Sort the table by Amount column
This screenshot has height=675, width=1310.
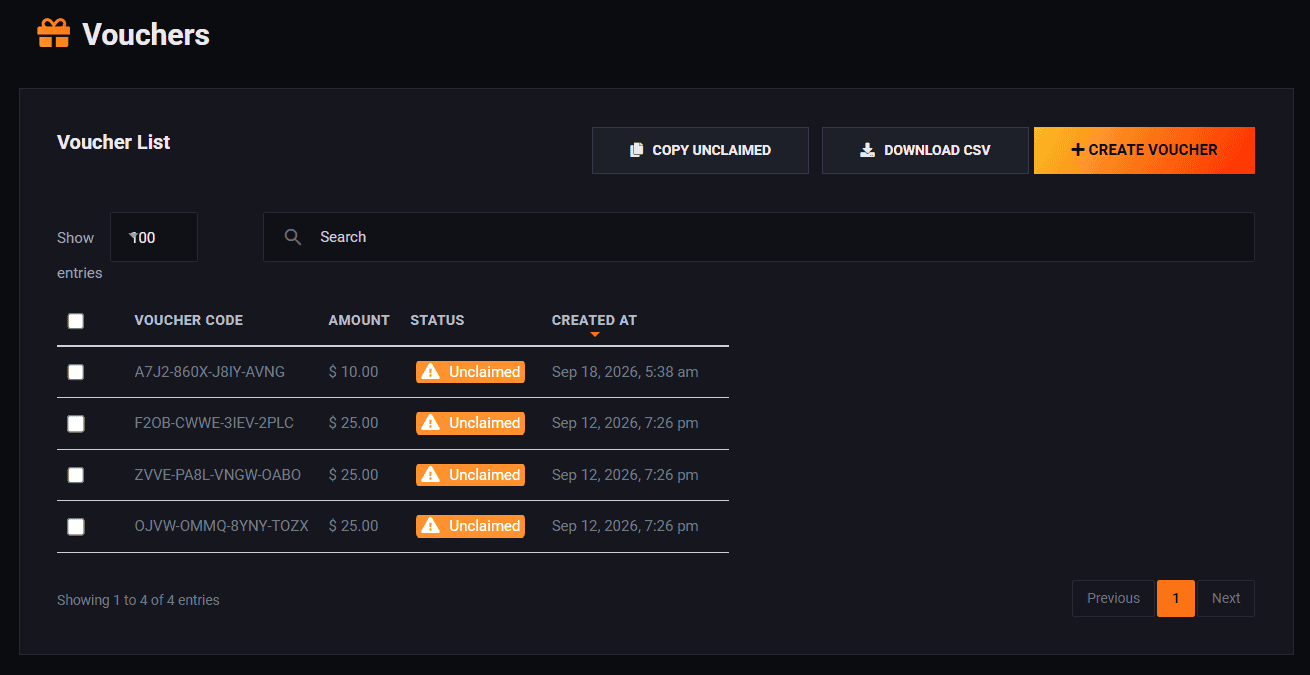tap(359, 320)
